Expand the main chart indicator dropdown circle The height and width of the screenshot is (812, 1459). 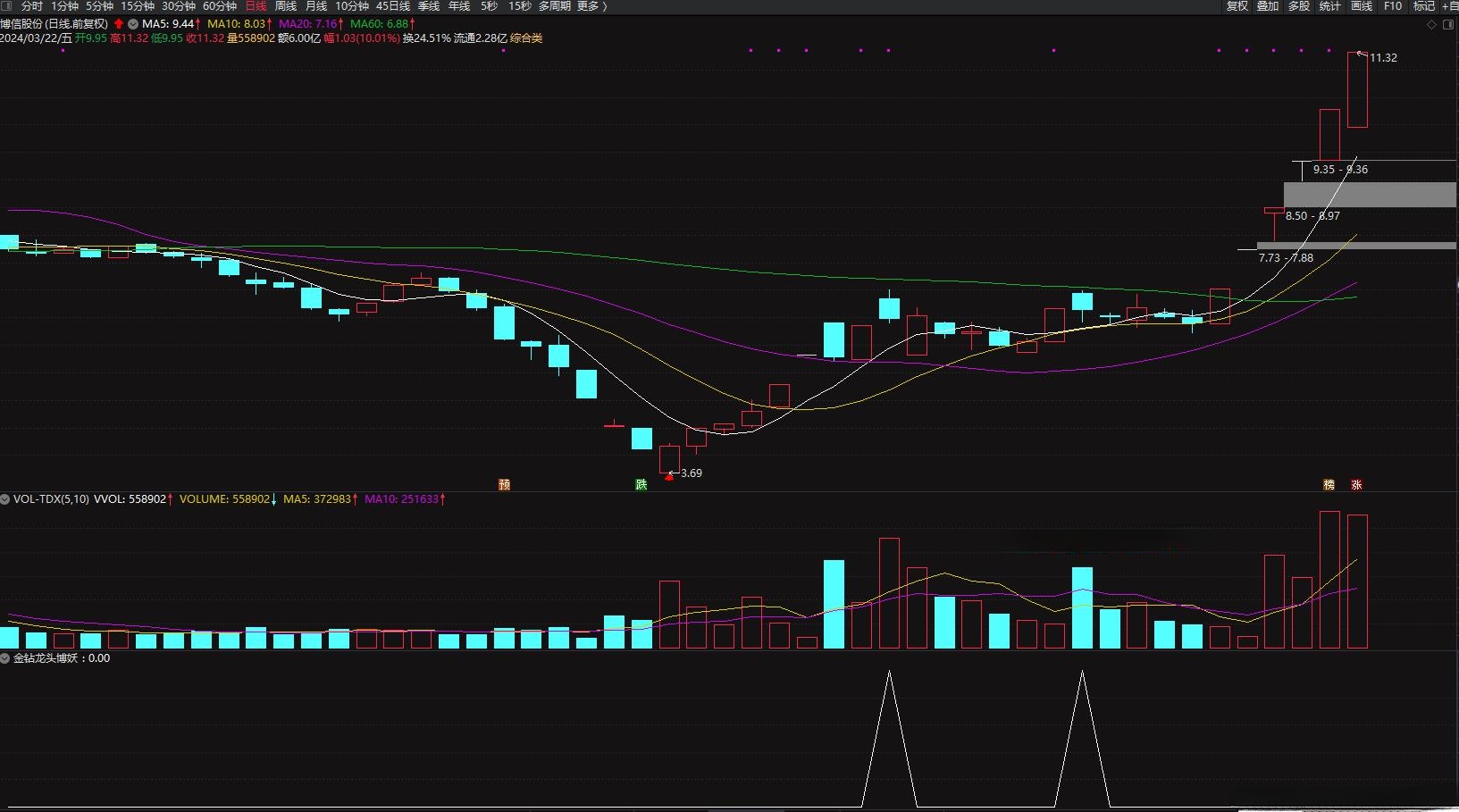point(133,24)
